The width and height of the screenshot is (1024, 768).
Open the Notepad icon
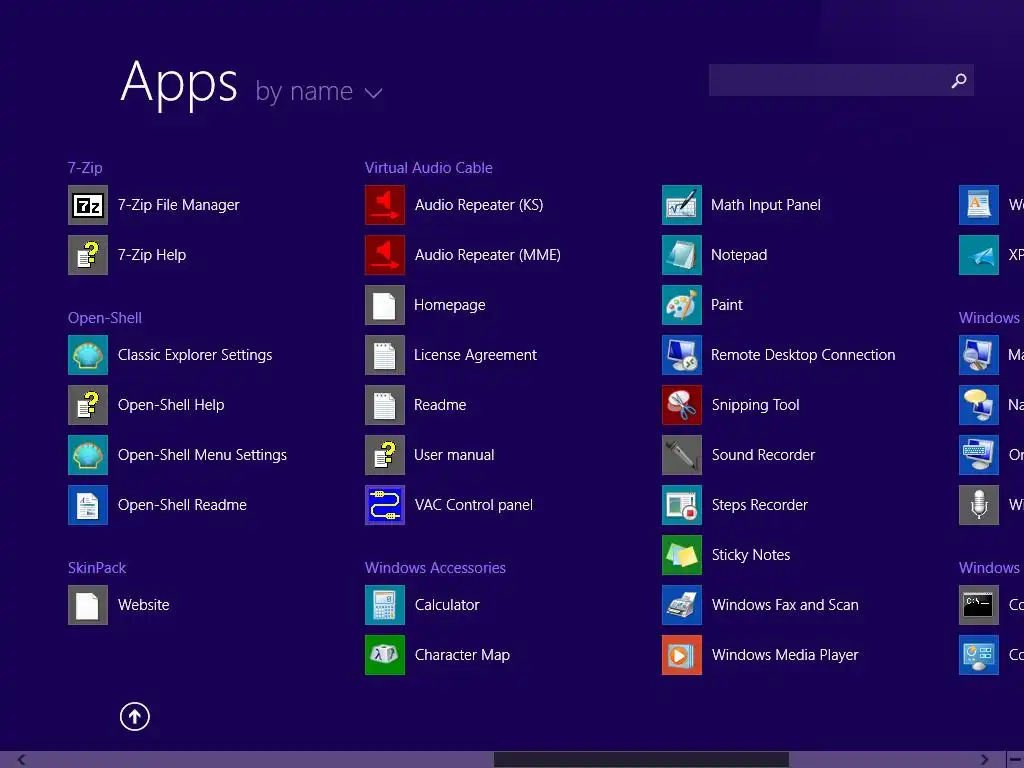pyautogui.click(x=682, y=255)
